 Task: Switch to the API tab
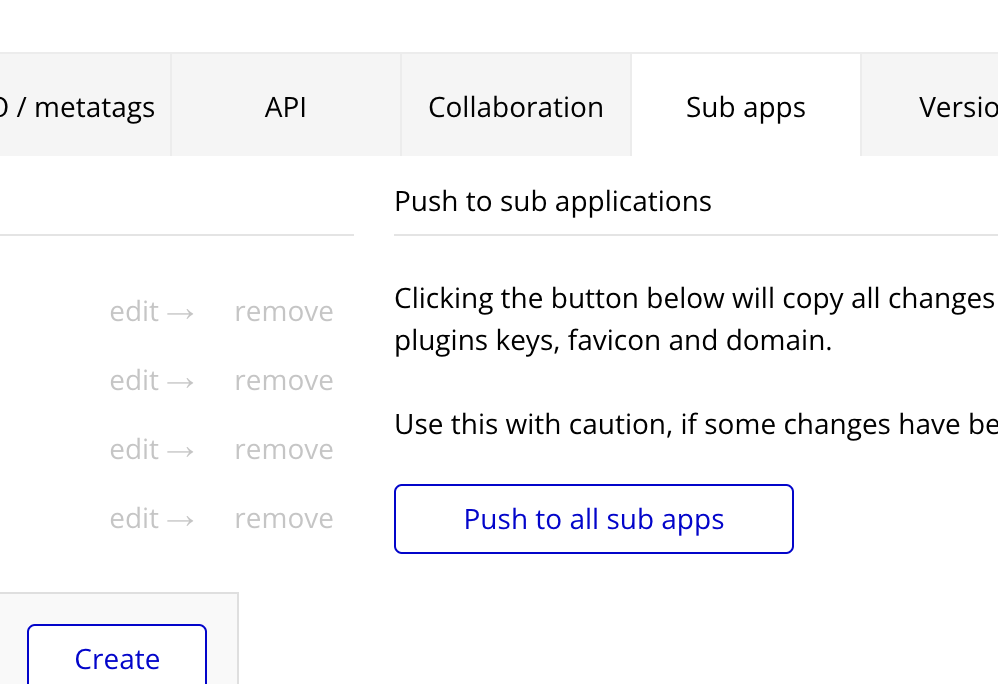(286, 107)
